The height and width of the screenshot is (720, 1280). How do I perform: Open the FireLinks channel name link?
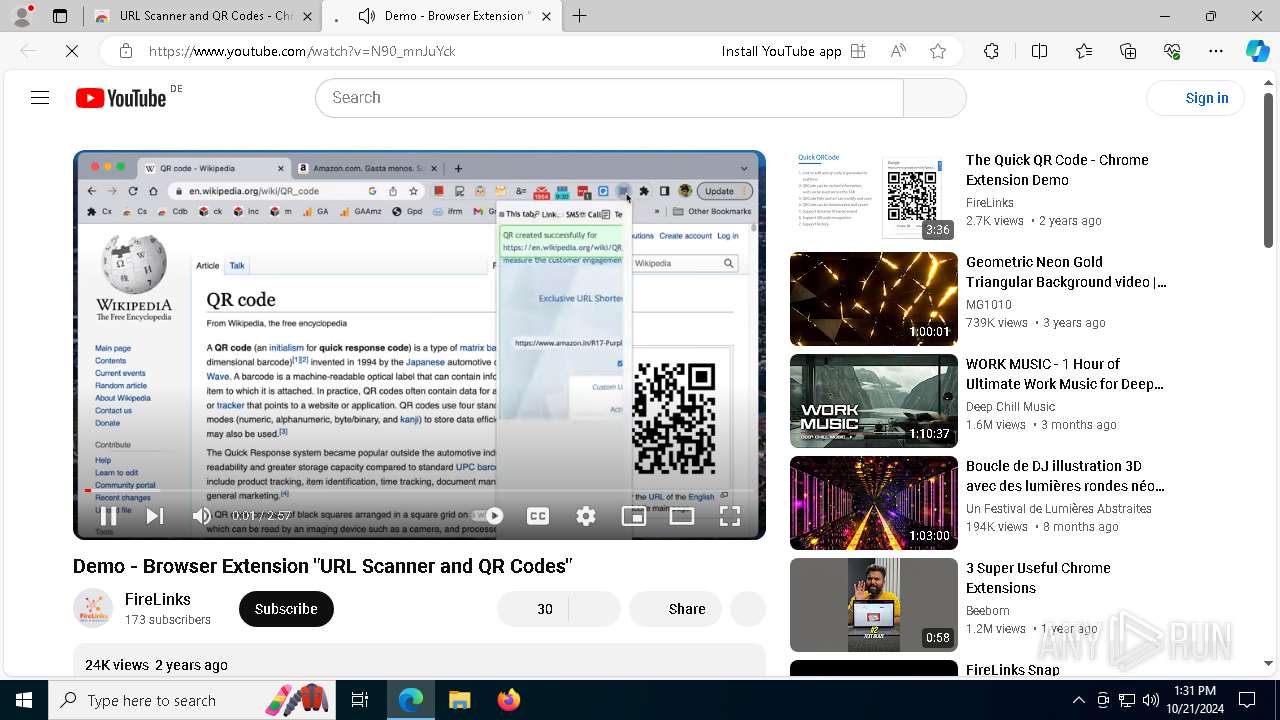coord(158,599)
